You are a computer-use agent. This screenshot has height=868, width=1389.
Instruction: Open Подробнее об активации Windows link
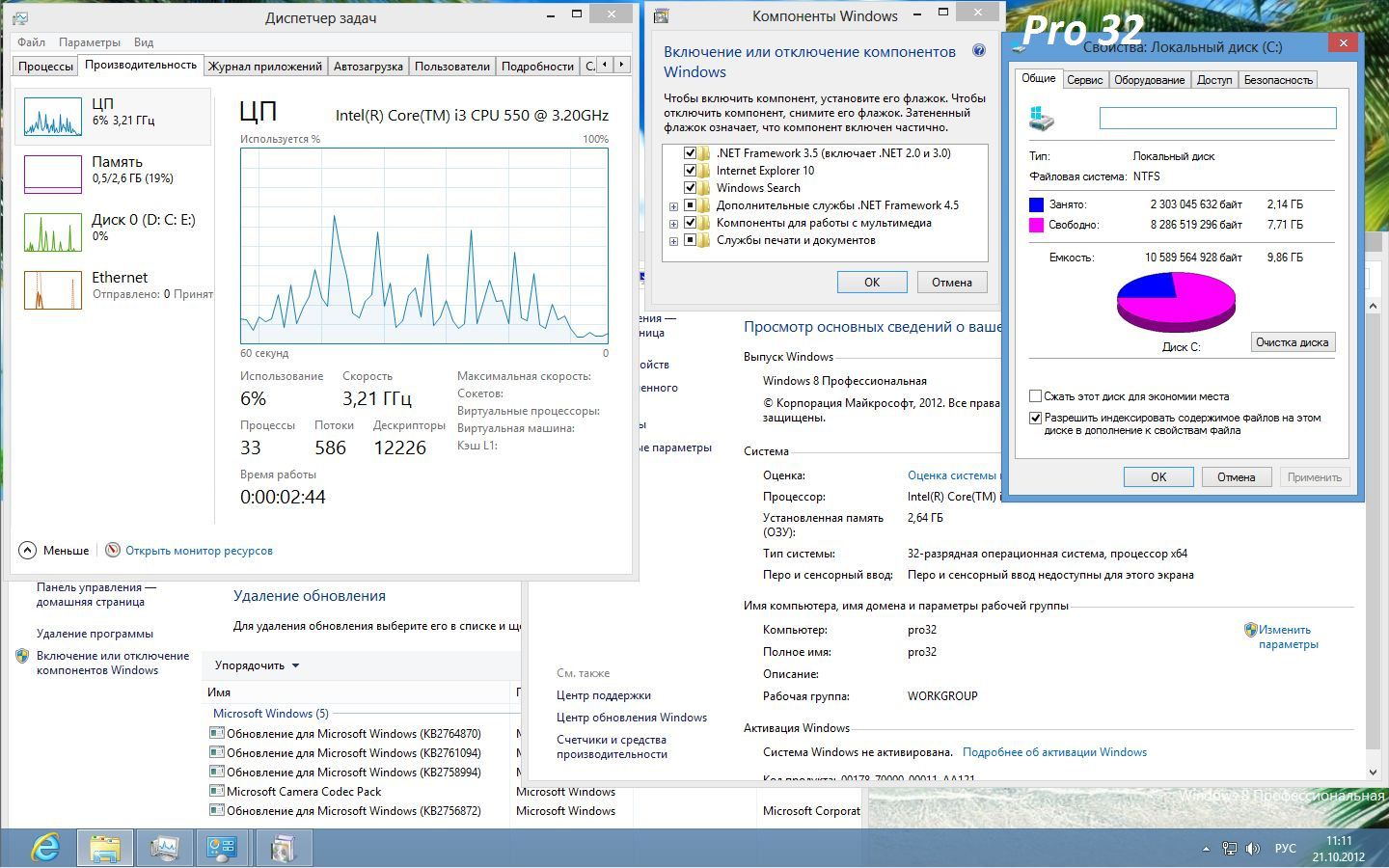[x=1054, y=752]
